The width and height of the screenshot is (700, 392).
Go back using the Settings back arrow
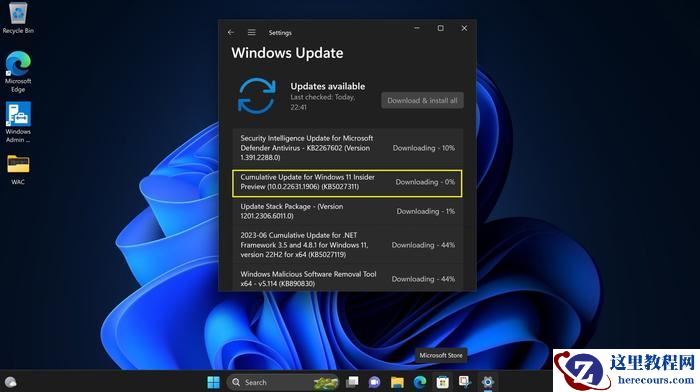click(x=231, y=33)
